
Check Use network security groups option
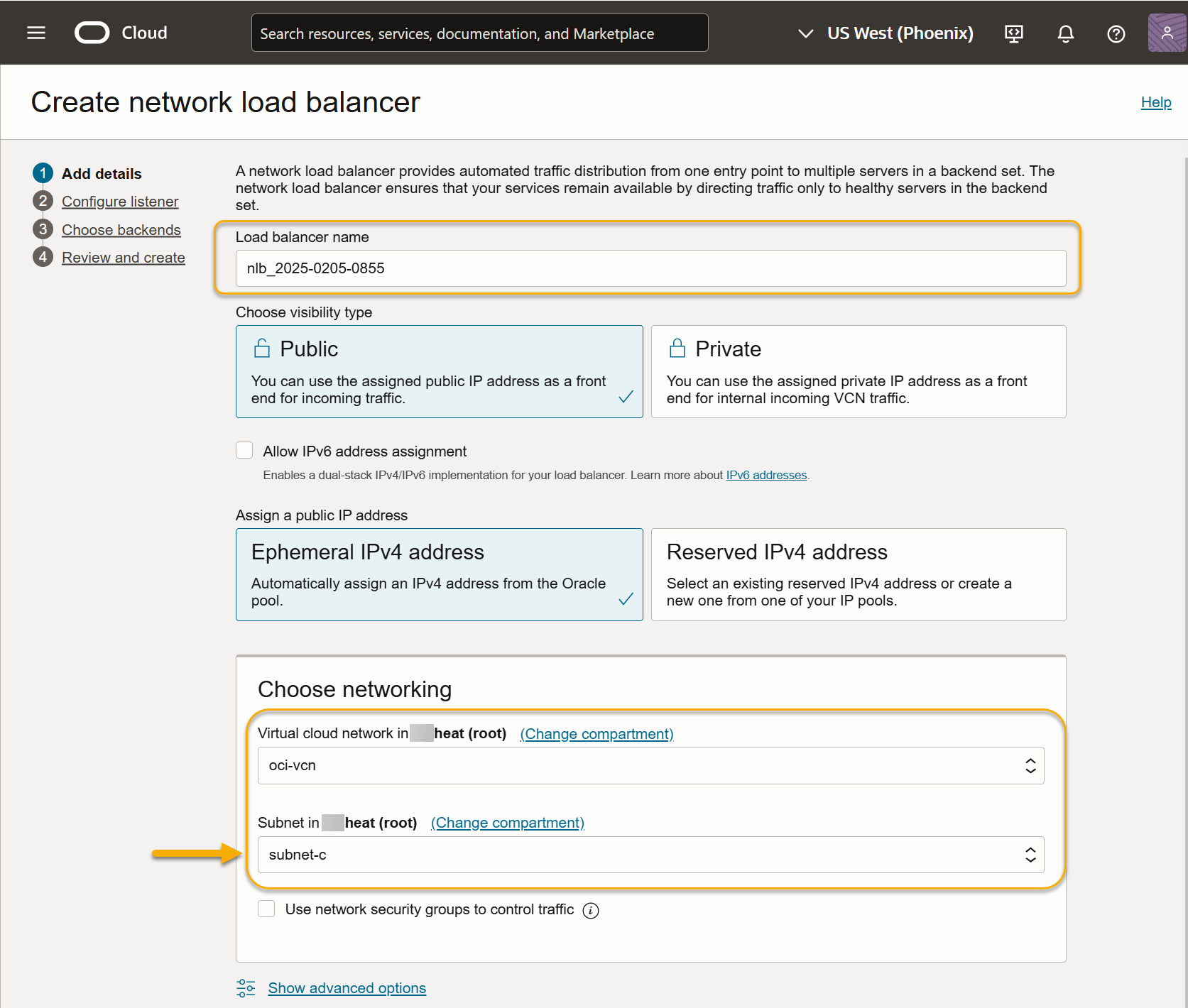(x=266, y=909)
